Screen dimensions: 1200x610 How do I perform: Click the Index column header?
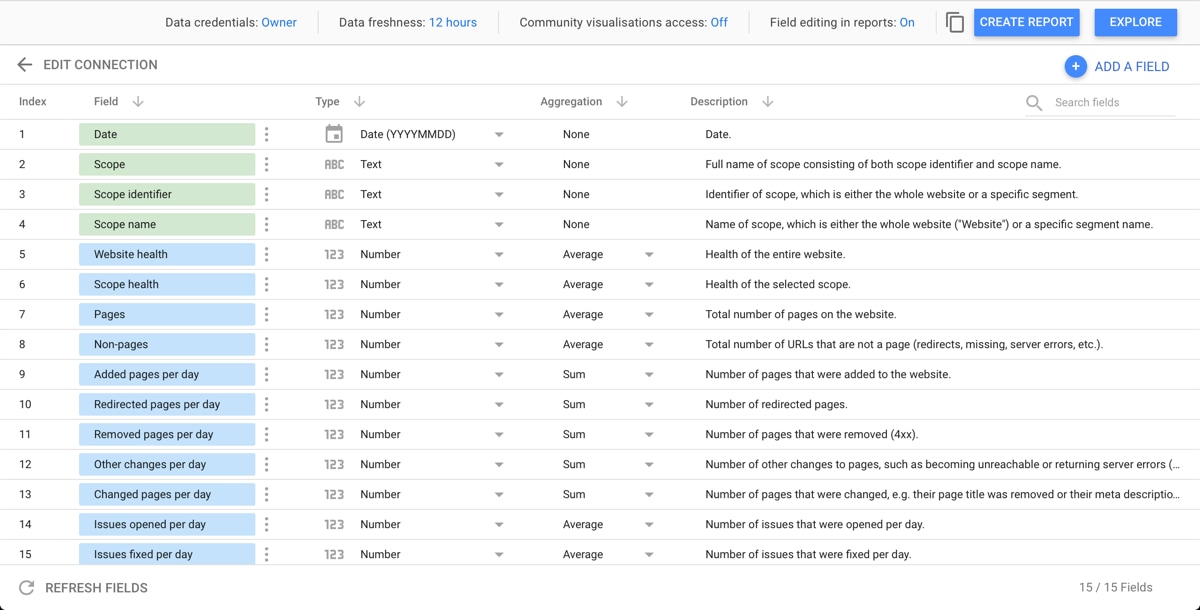tap(33, 102)
